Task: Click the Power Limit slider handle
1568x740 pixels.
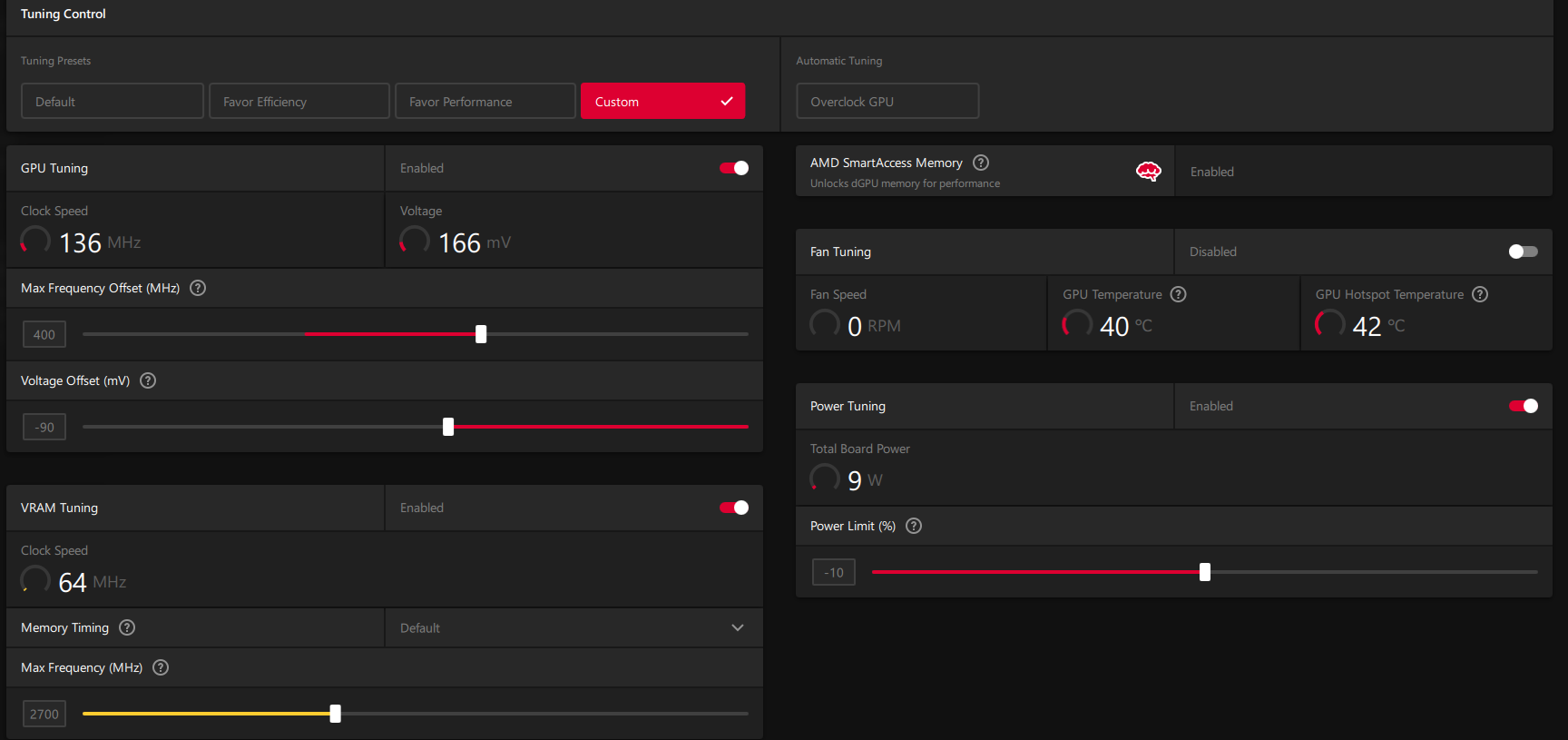Action: click(x=1205, y=572)
